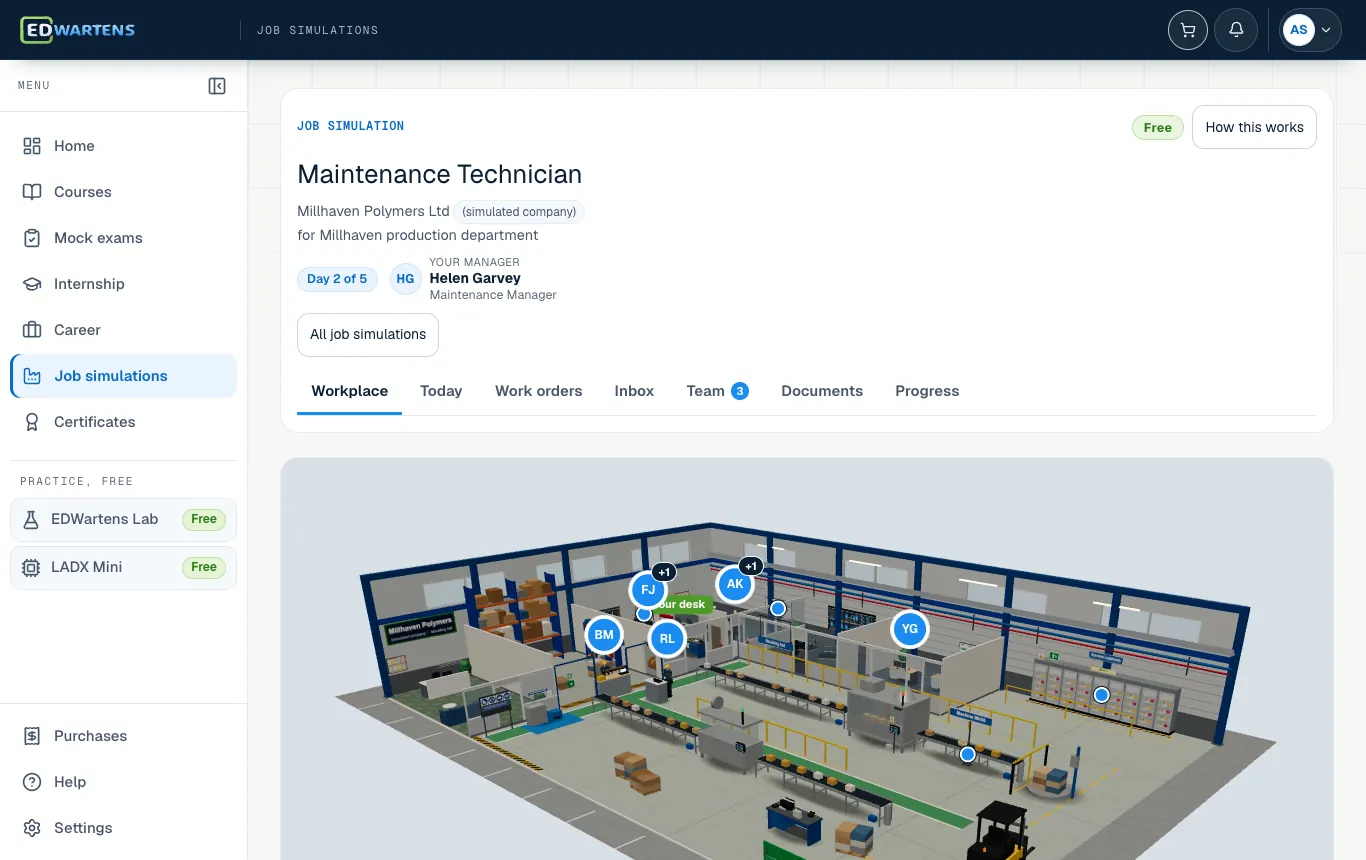The height and width of the screenshot is (860, 1366).
Task: Switch to the Documents tab
Action: (x=822, y=391)
